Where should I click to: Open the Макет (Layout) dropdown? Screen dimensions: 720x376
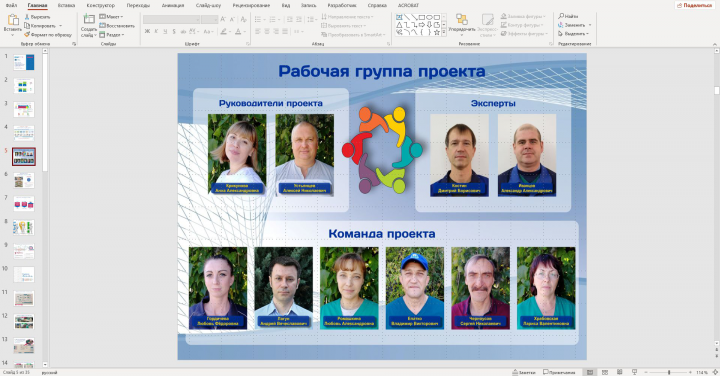[111, 17]
